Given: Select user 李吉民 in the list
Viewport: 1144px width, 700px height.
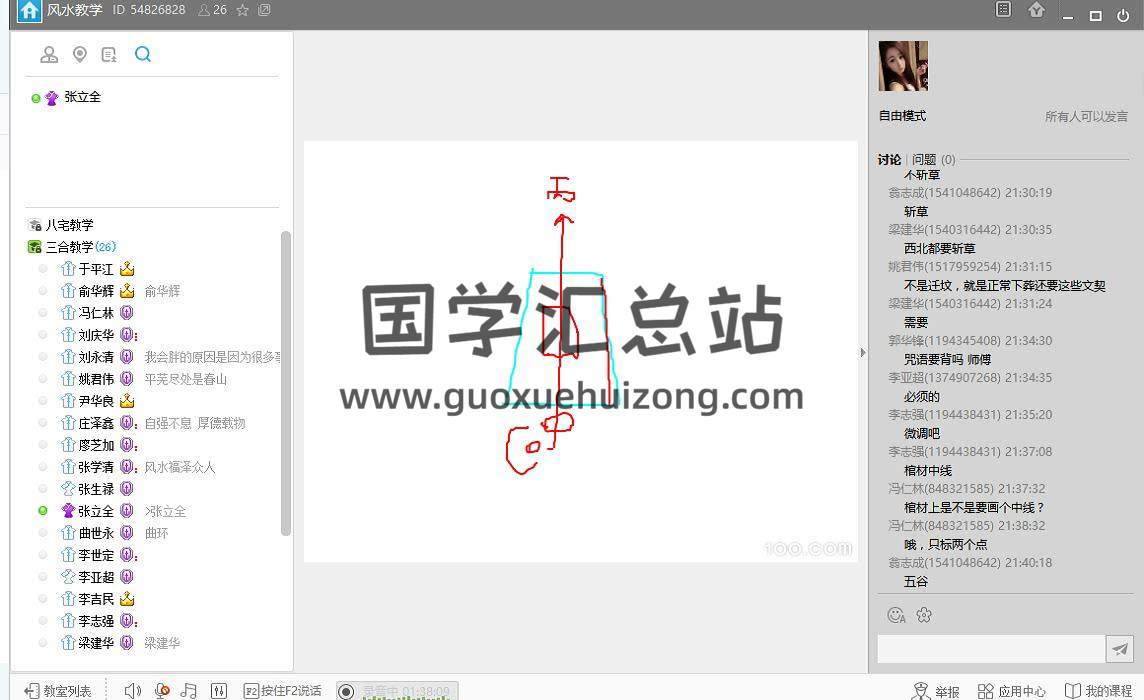Looking at the screenshot, I should click(x=96, y=599).
